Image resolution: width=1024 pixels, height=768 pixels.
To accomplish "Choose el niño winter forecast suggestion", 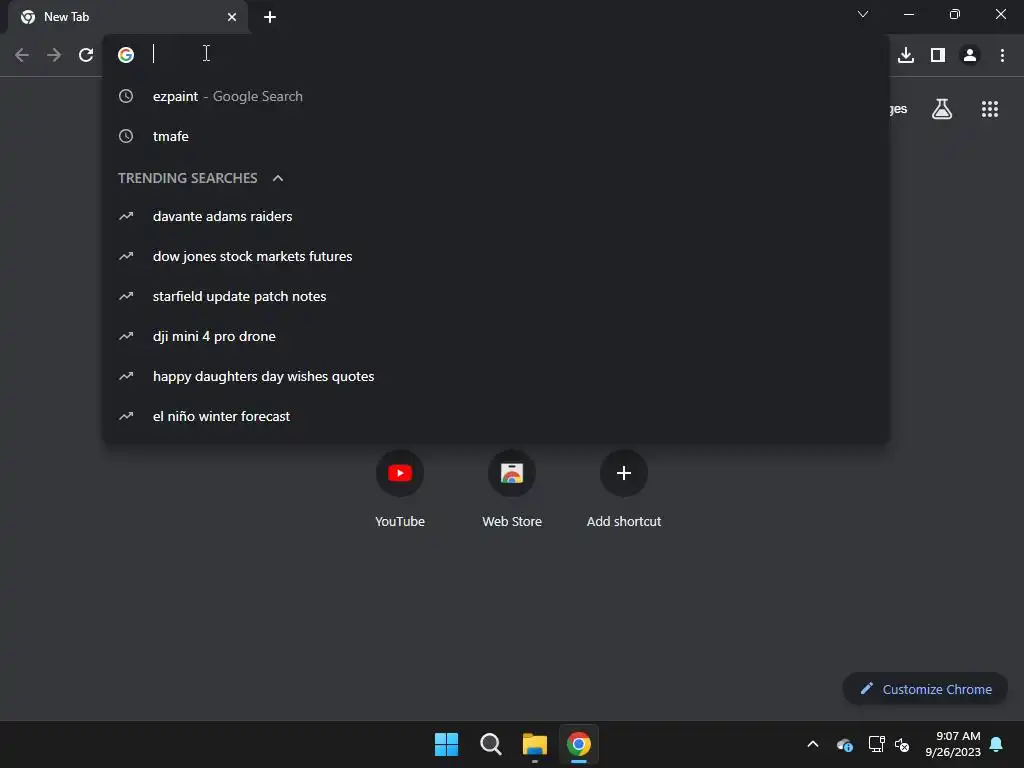I will [x=496, y=416].
